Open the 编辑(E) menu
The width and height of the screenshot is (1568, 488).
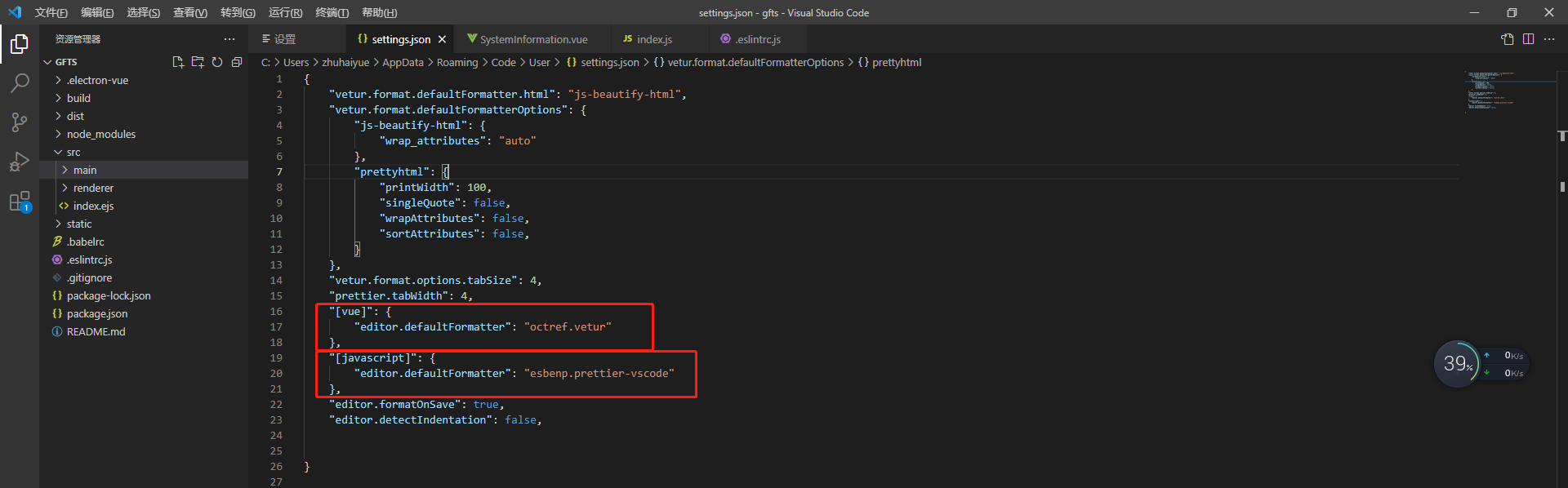(x=97, y=12)
